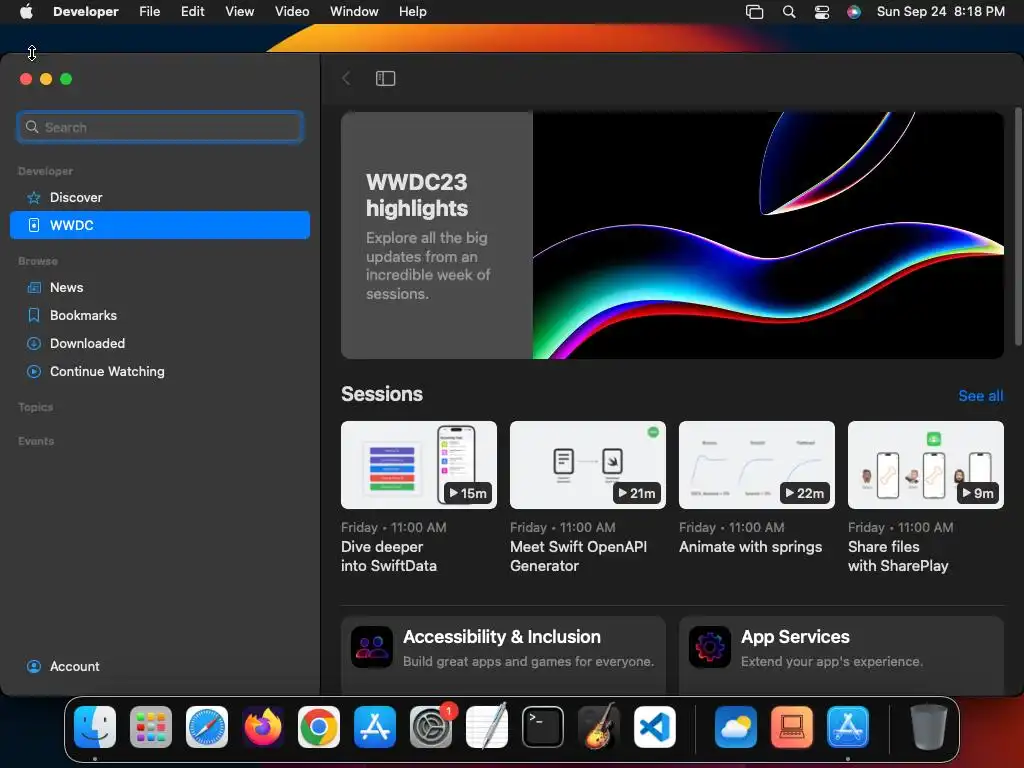
Task: Select the WWDC sidebar item
Action: coord(160,225)
